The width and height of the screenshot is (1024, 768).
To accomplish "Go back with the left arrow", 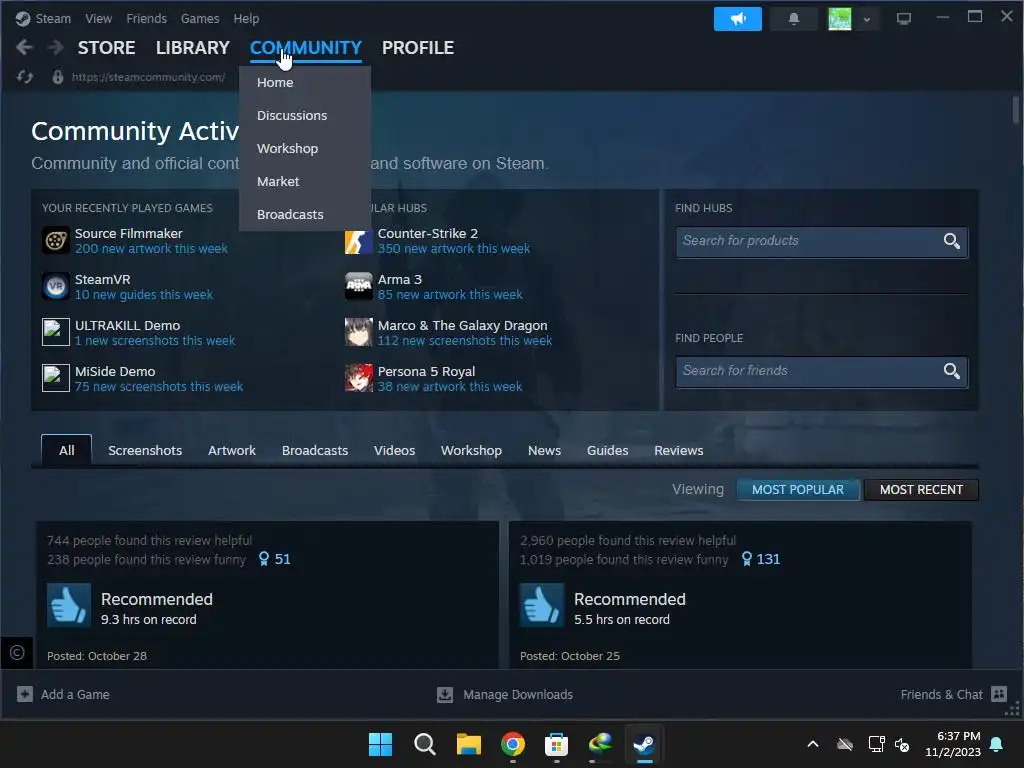I will pos(24,47).
